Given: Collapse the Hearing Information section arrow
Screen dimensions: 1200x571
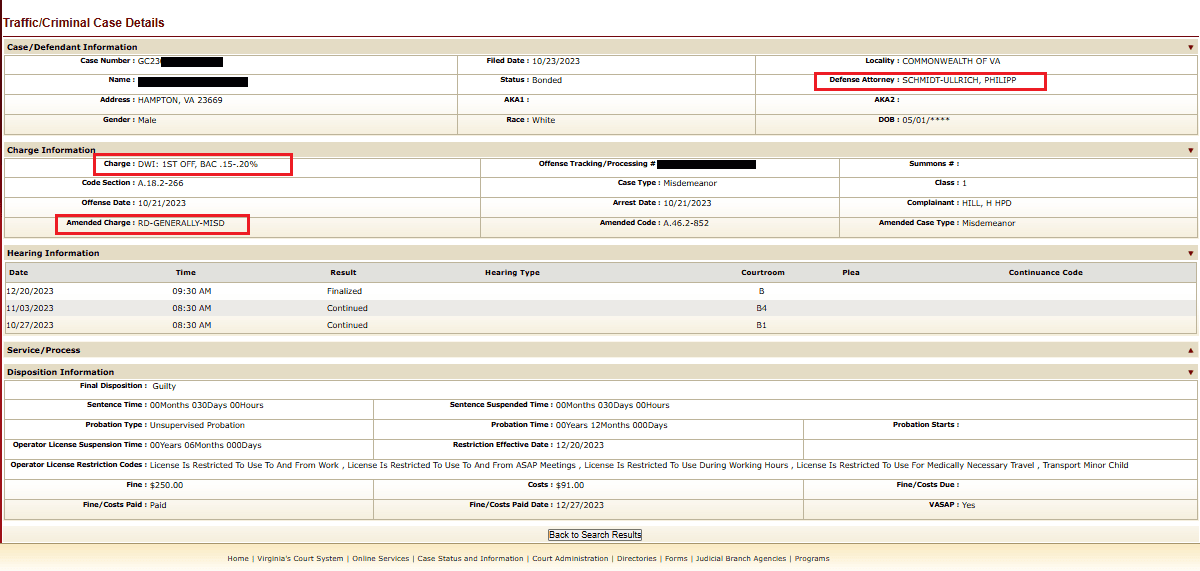Looking at the screenshot, I should point(1190,253).
